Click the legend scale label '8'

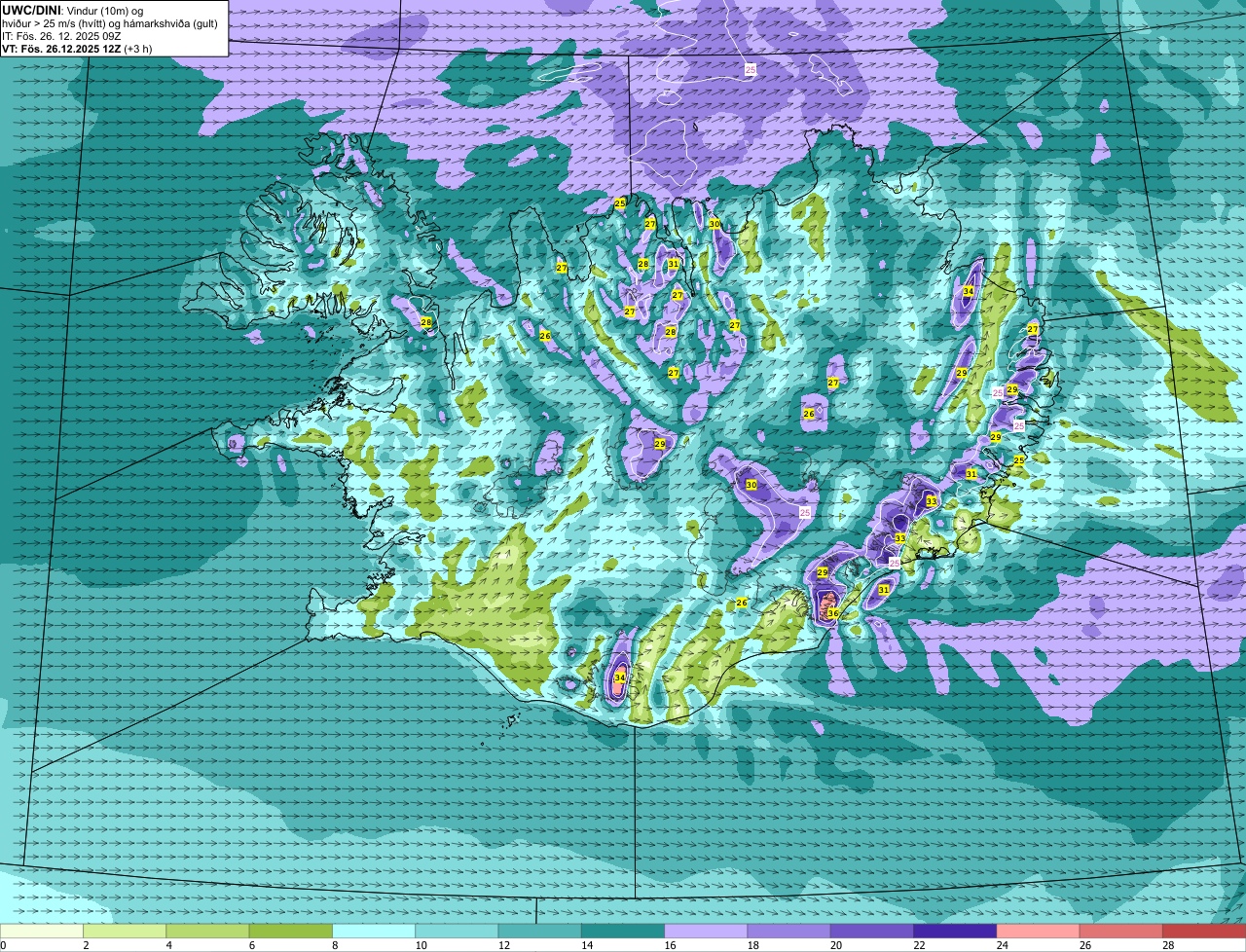[x=336, y=945]
